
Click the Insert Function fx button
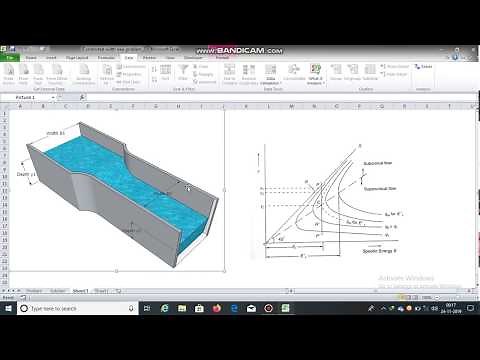pos(82,97)
